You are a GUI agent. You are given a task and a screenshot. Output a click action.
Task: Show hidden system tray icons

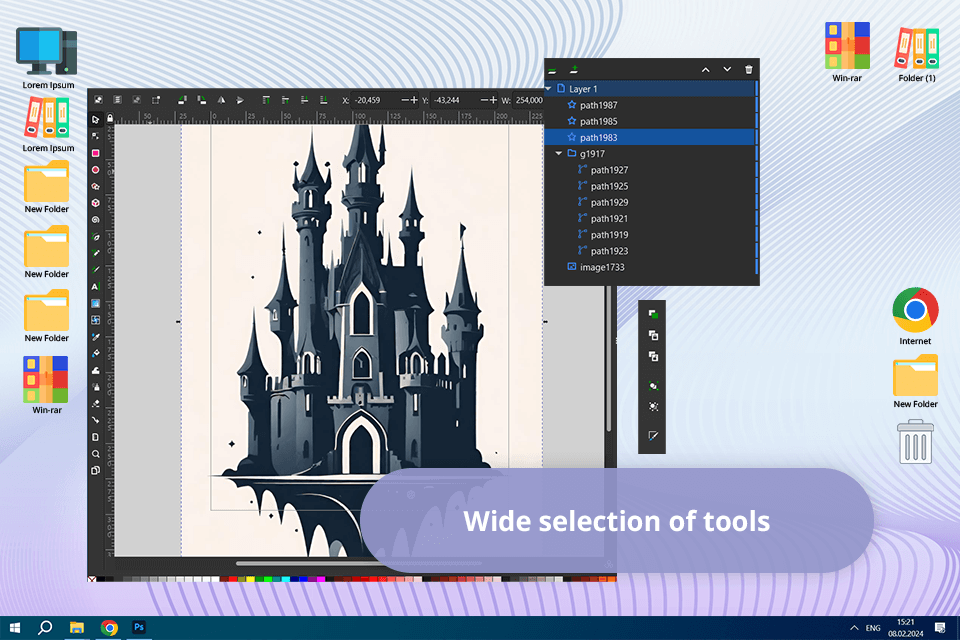(853, 628)
